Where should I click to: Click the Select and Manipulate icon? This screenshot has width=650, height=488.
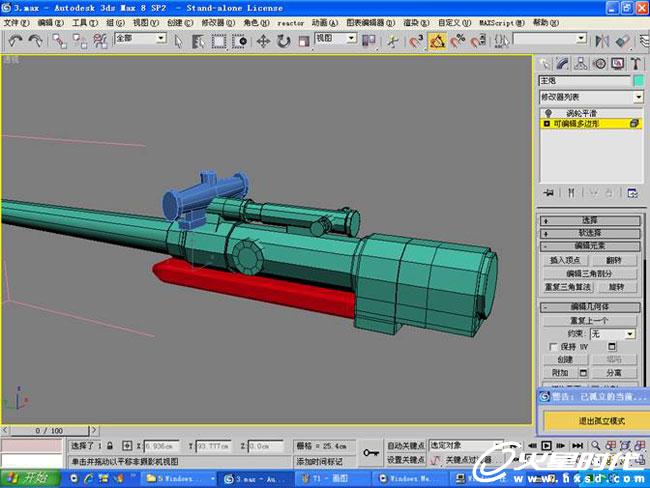[x=393, y=41]
